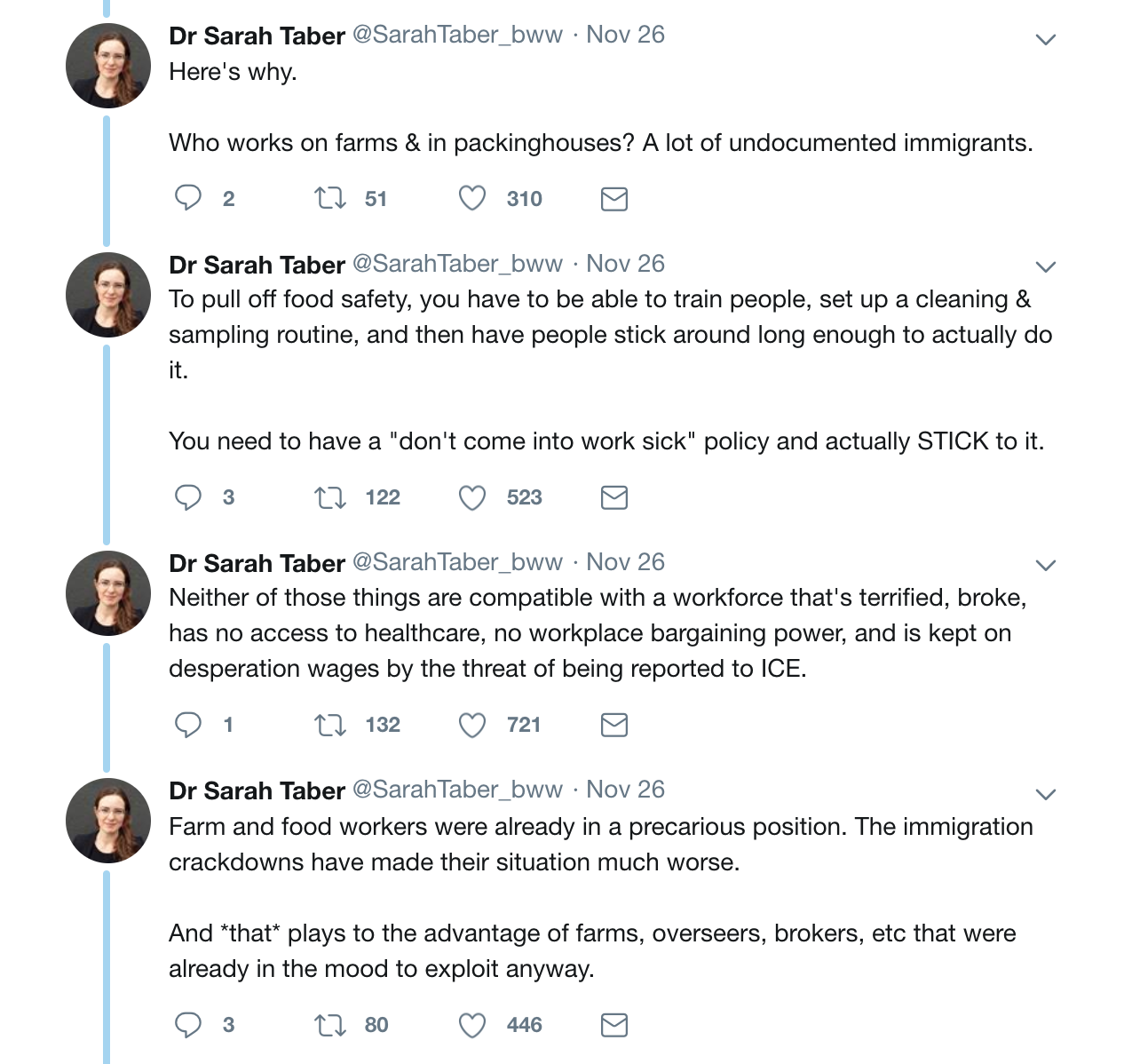
Task: Expand the chevron on the terrified workforce tweet
Action: click(1046, 565)
